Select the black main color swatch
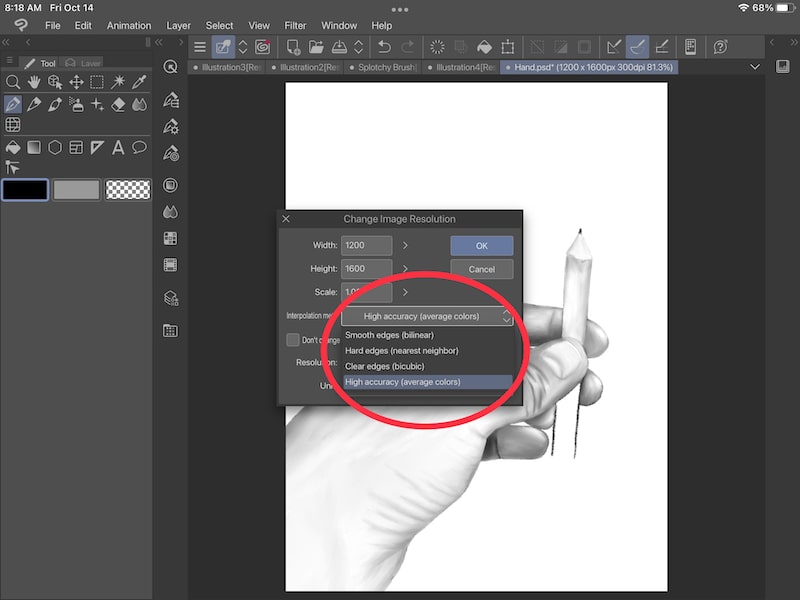800x600 pixels. click(25, 189)
